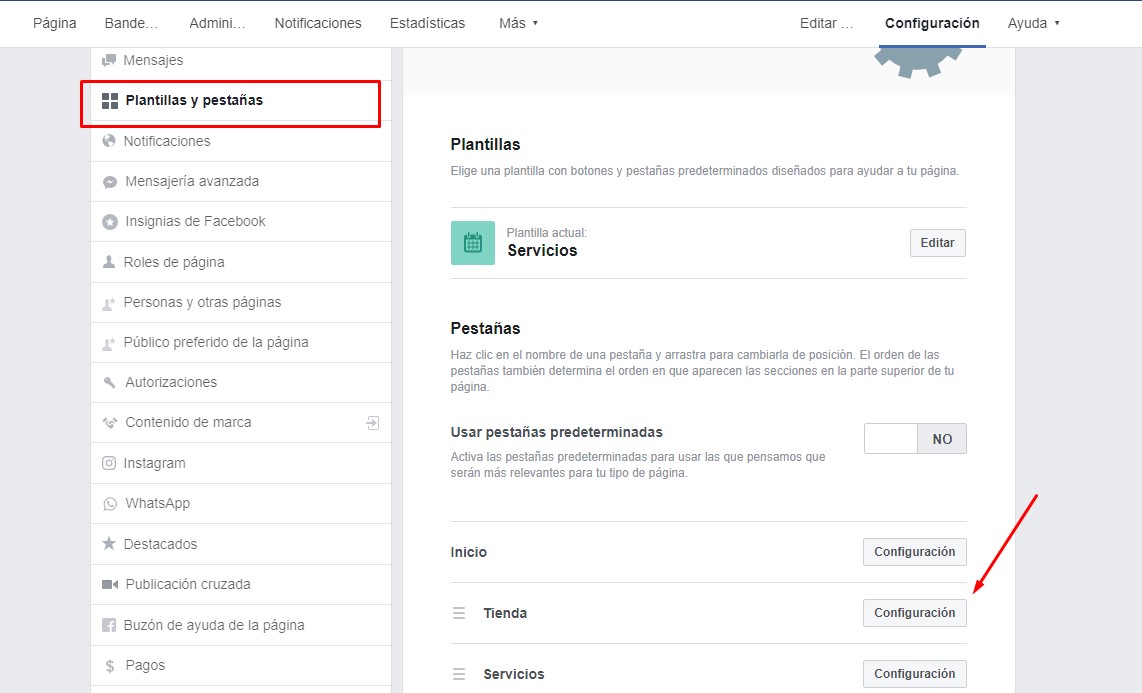Open the Estadísticas tab

(x=428, y=23)
